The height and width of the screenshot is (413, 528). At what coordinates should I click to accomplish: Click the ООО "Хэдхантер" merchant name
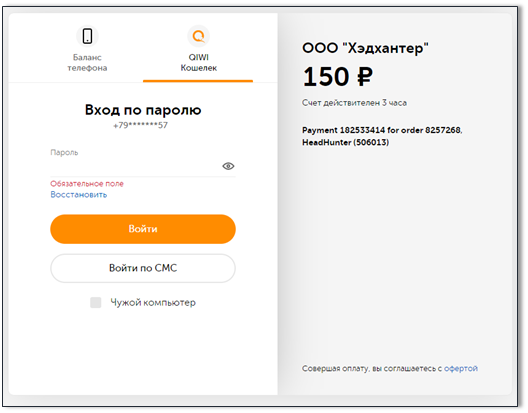[365, 48]
